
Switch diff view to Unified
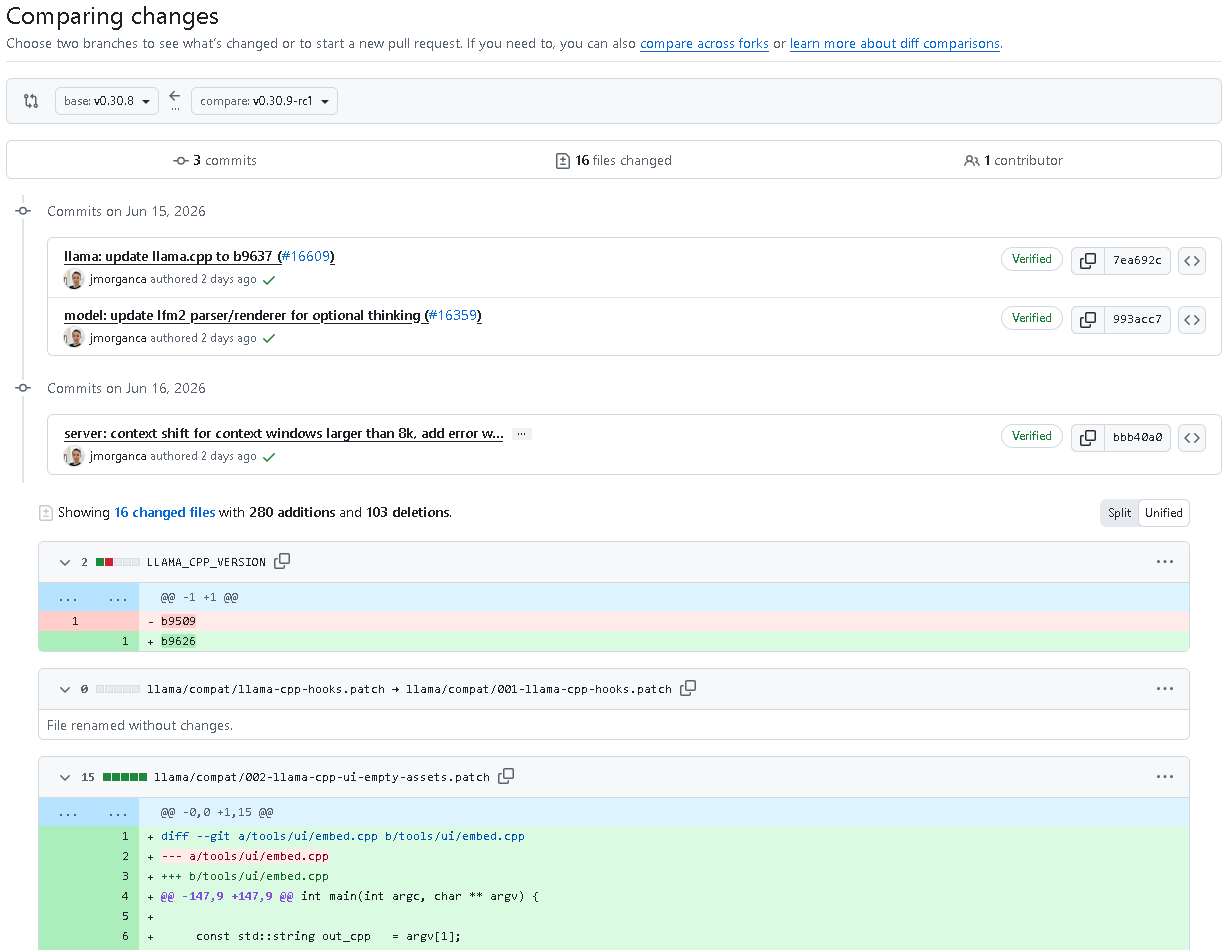(x=1164, y=513)
